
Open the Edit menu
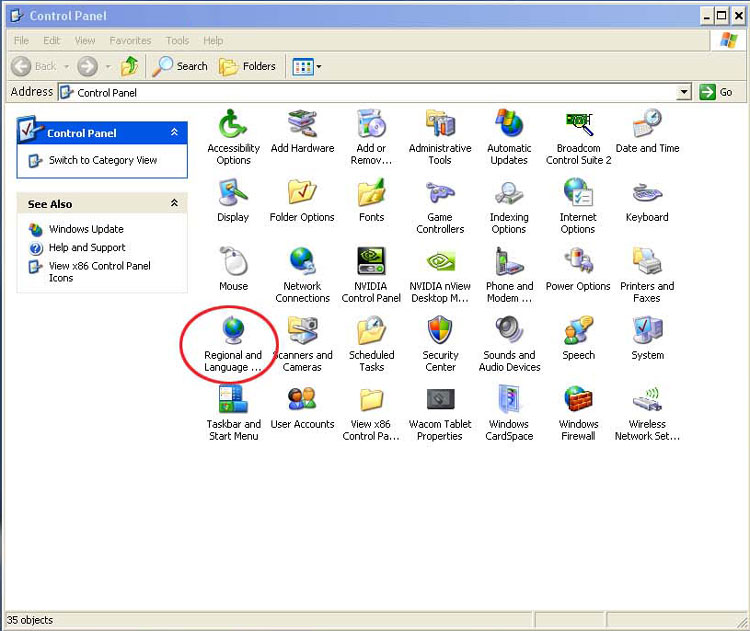click(x=51, y=41)
